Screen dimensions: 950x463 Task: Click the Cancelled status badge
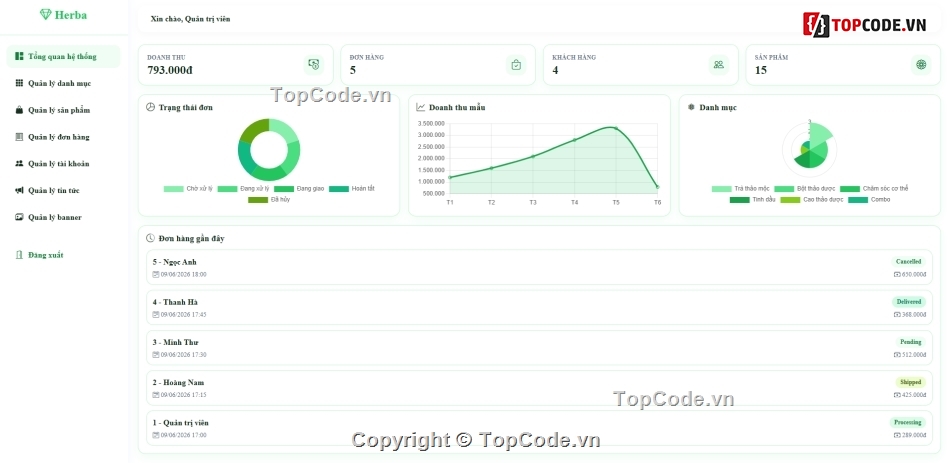pos(909,262)
